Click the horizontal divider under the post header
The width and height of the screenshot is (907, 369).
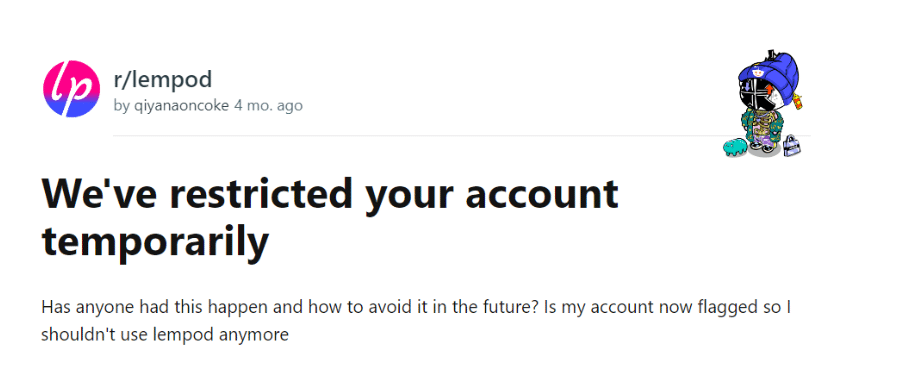tap(462, 136)
